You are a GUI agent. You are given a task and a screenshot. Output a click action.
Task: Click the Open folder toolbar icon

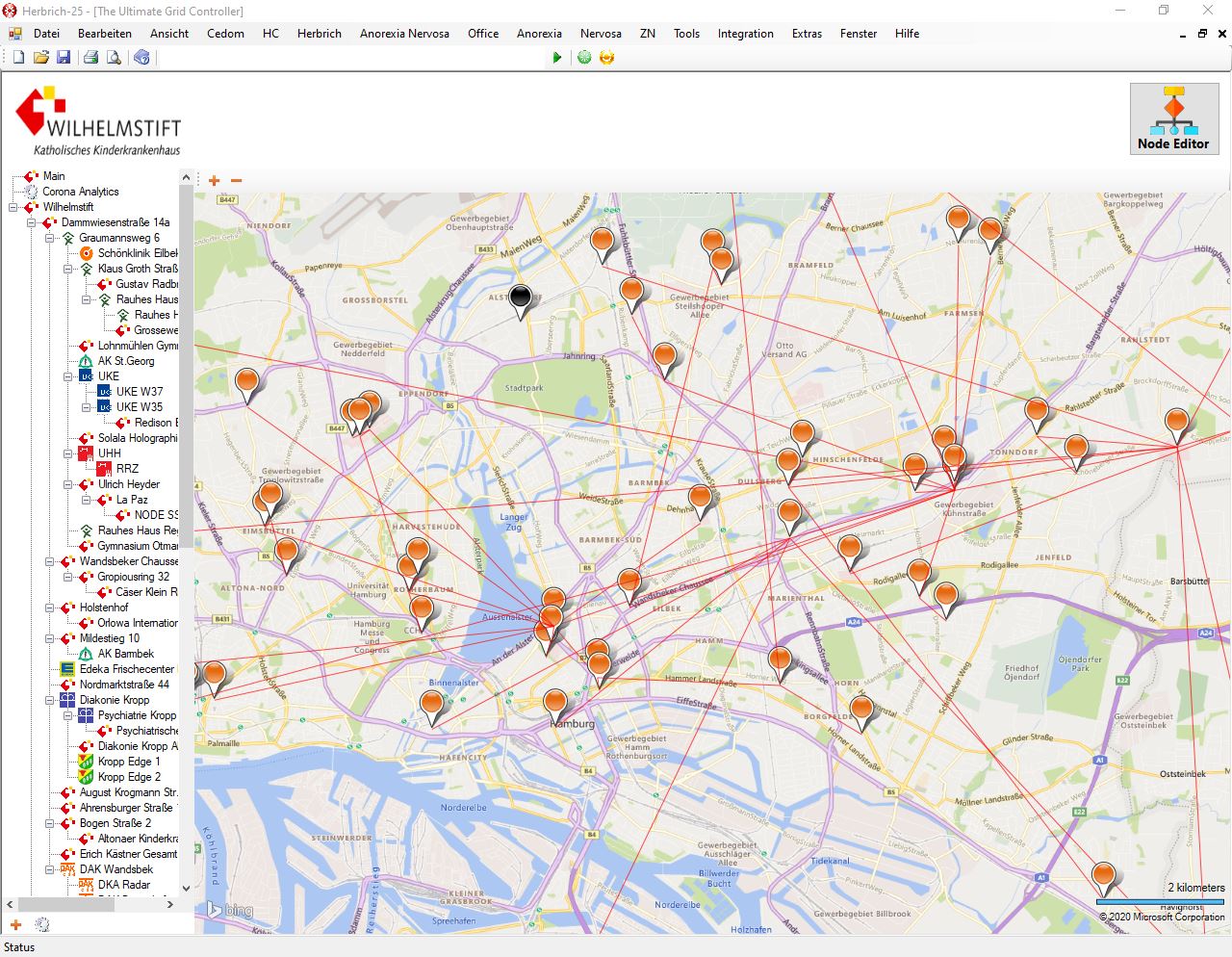click(x=40, y=58)
